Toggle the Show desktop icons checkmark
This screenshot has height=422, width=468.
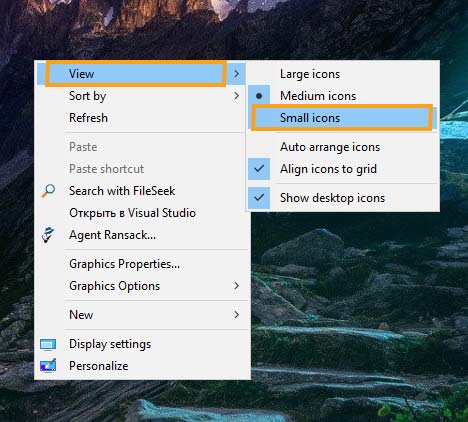[x=259, y=198]
